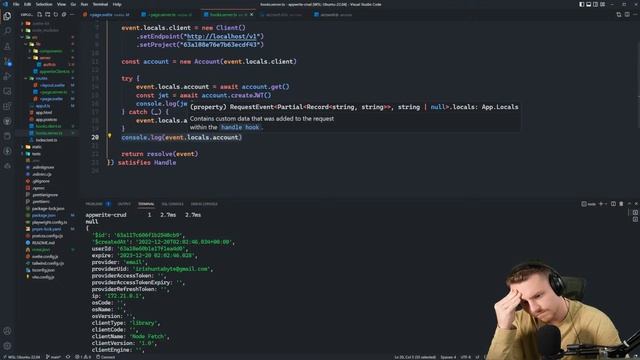The width and height of the screenshot is (640, 360).
Task: Click New Folder icon in Explorer header
Action: (x=48, y=14)
